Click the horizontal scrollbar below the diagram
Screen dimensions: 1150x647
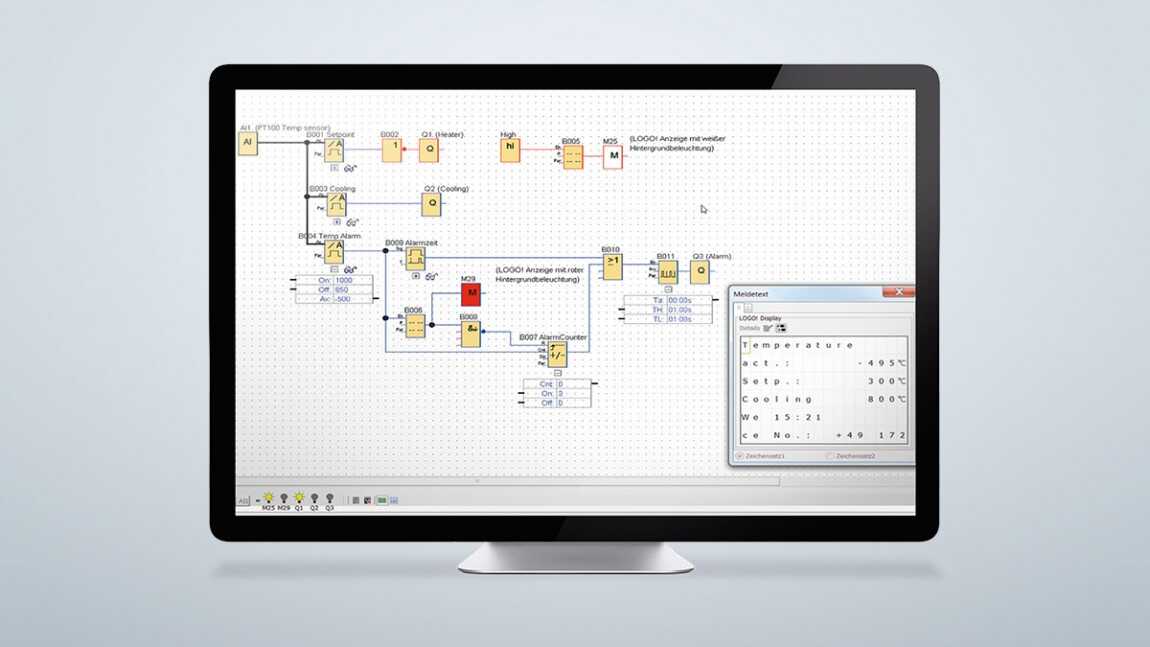(x=508, y=482)
